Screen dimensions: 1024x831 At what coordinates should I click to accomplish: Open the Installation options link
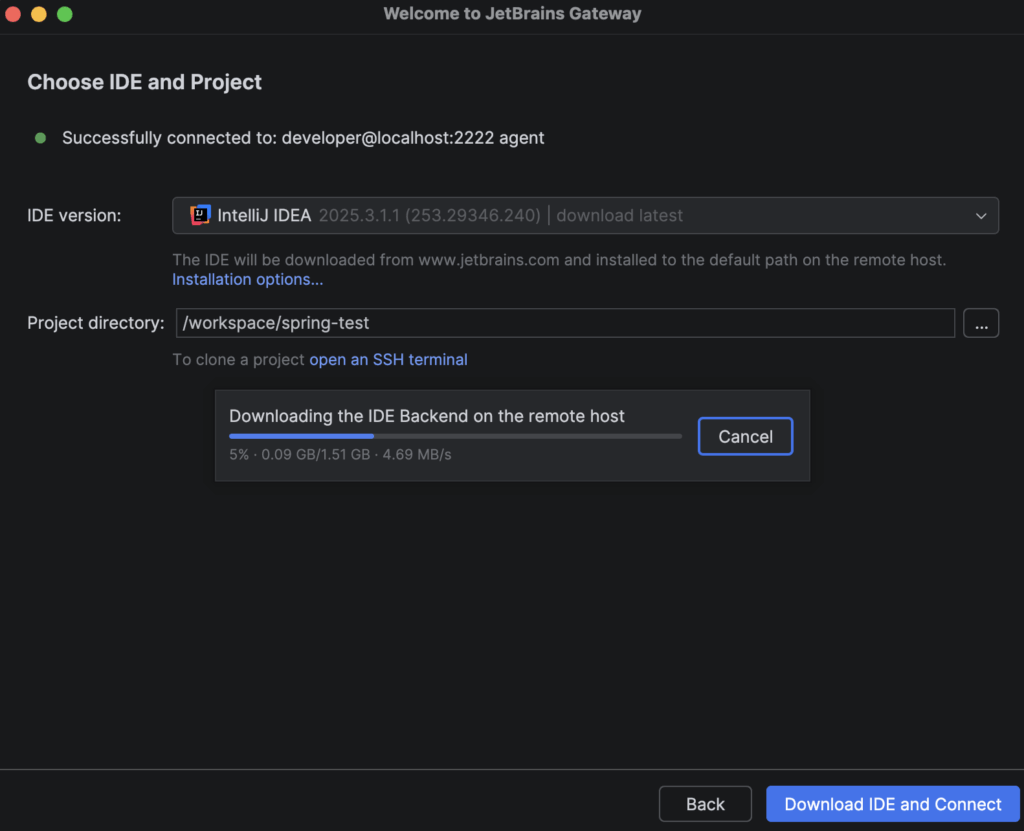pyautogui.click(x=247, y=279)
